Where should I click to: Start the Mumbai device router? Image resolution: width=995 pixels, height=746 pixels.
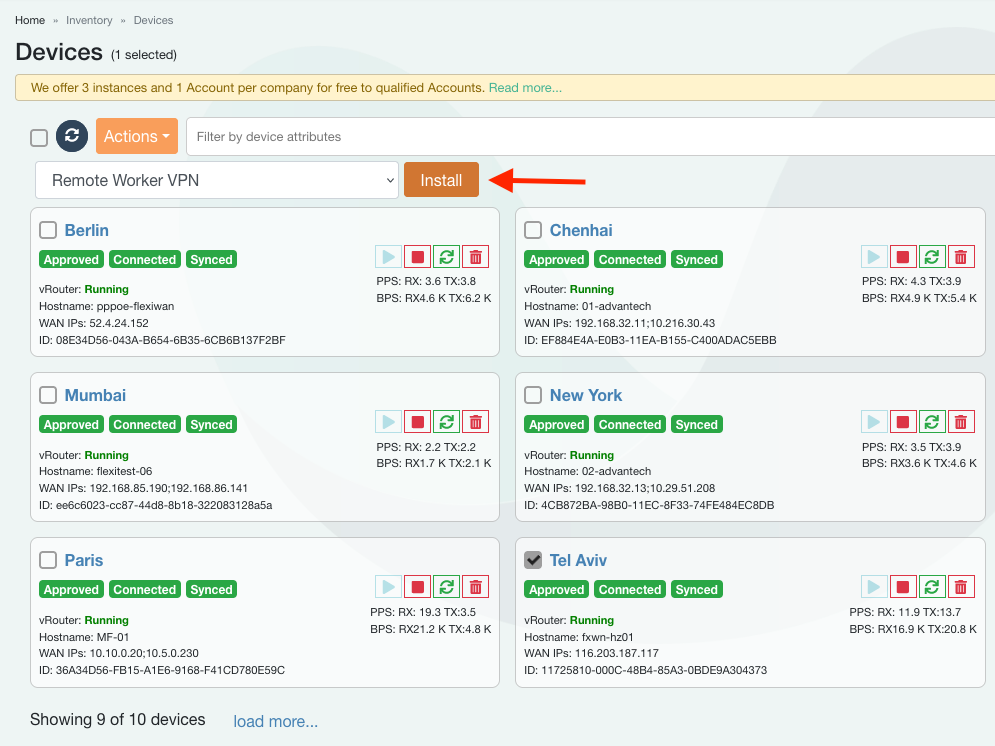coord(388,422)
